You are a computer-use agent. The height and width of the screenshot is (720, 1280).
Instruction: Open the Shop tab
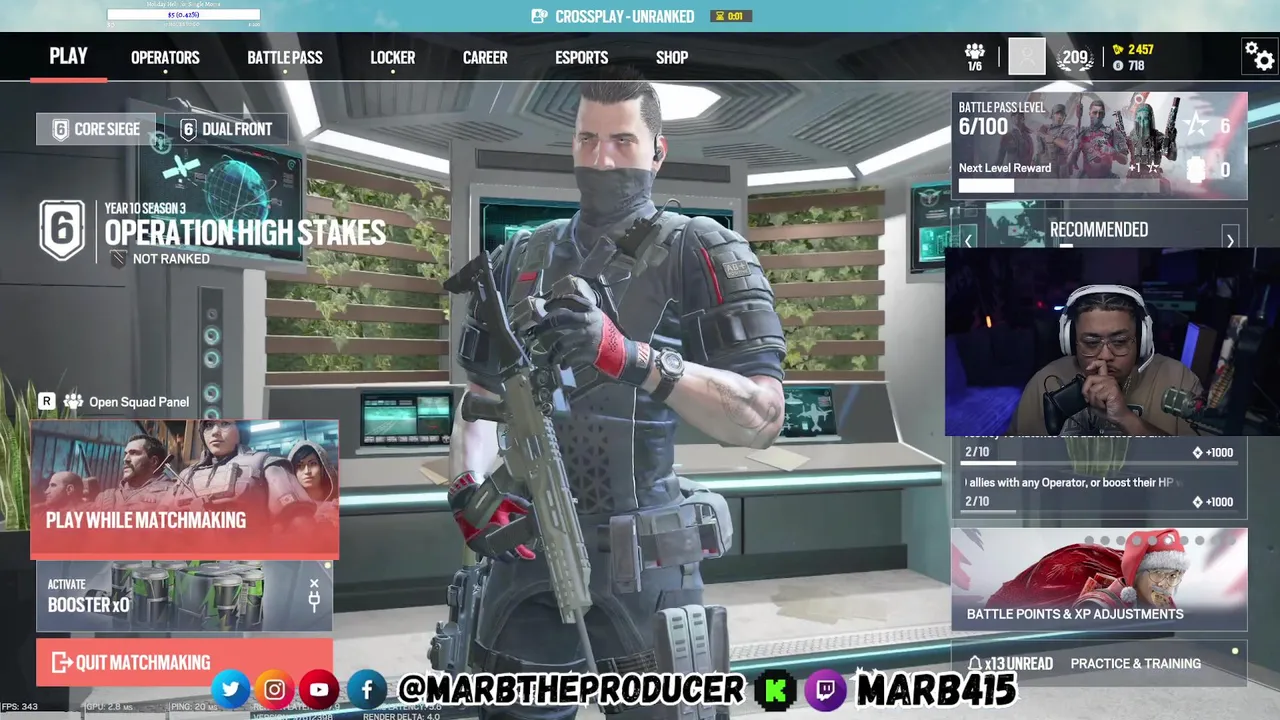[672, 58]
